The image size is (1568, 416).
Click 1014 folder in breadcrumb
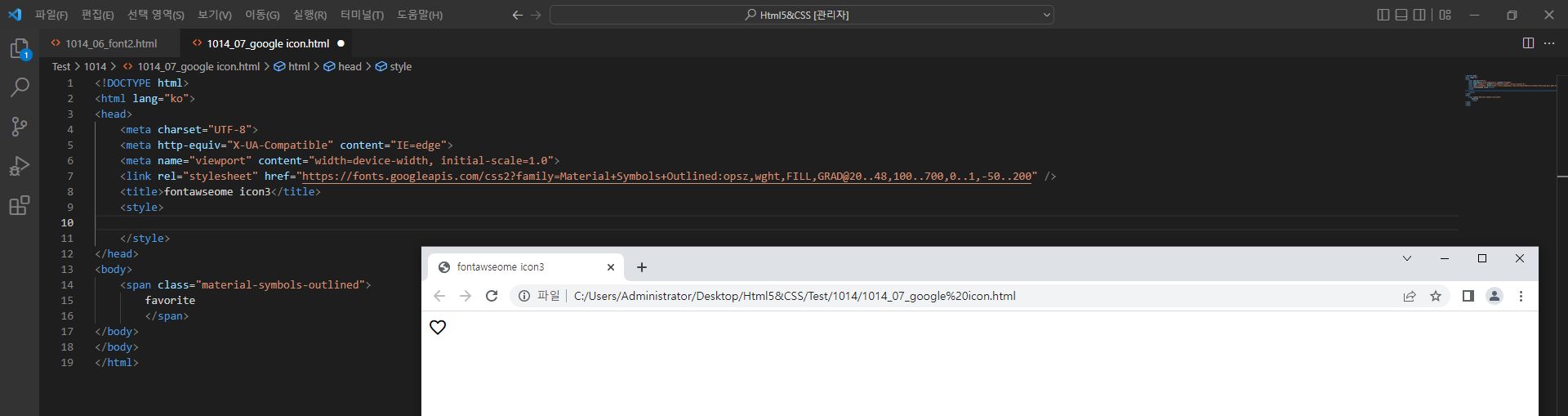click(96, 66)
